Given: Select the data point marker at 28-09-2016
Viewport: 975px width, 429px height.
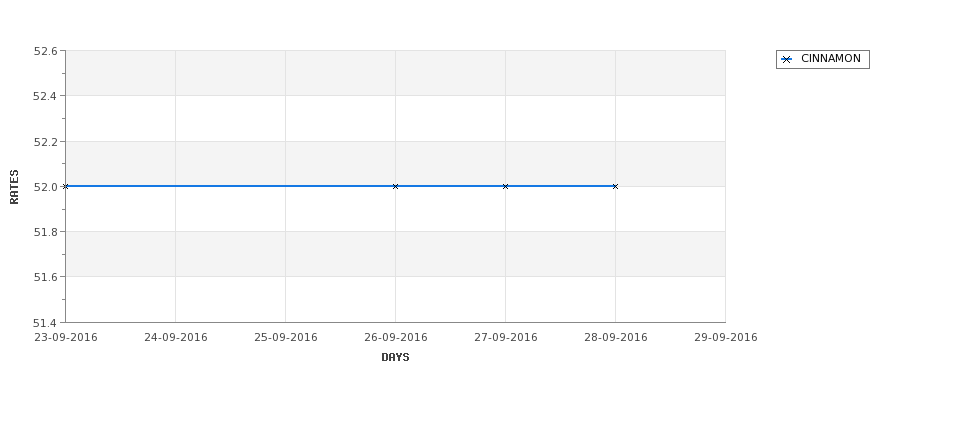Looking at the screenshot, I should [x=616, y=187].
